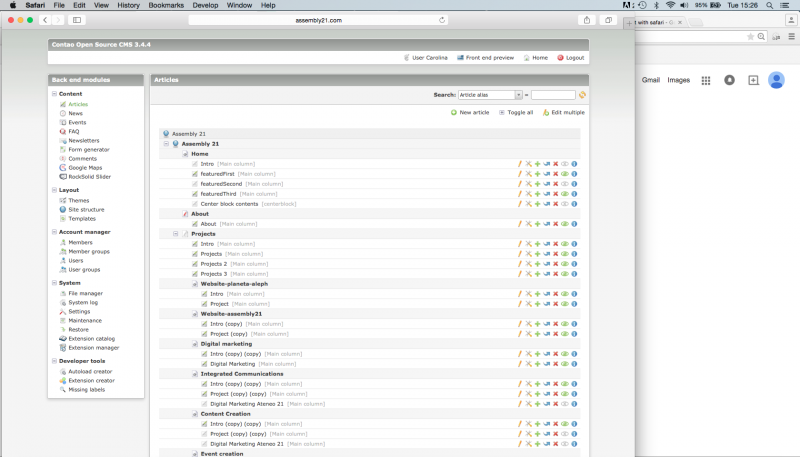Open Safari File menu
Viewport: 800px width, 457px height.
59,5
